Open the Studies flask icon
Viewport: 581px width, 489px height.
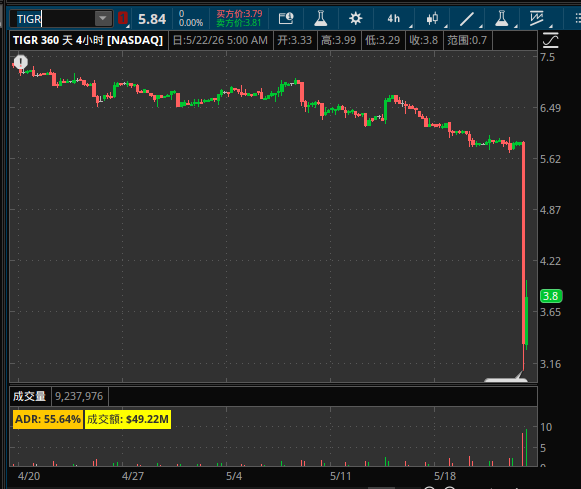[321, 18]
